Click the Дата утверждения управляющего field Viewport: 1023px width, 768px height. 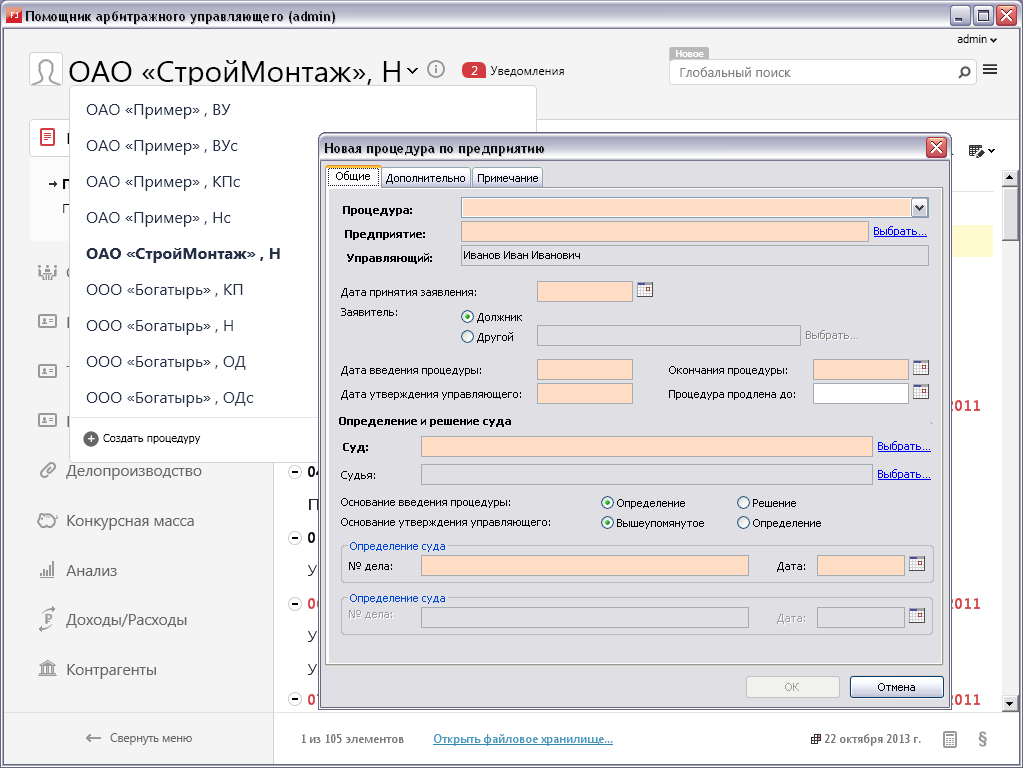point(585,393)
